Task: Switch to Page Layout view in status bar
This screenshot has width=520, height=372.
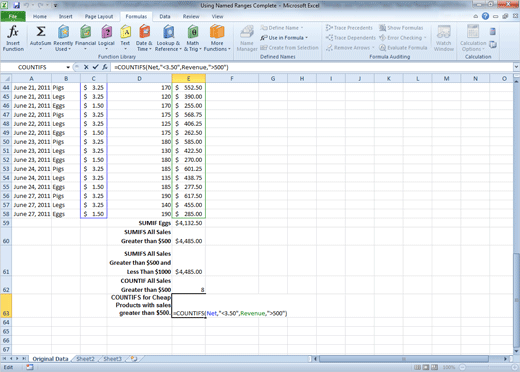Action: coord(426,367)
